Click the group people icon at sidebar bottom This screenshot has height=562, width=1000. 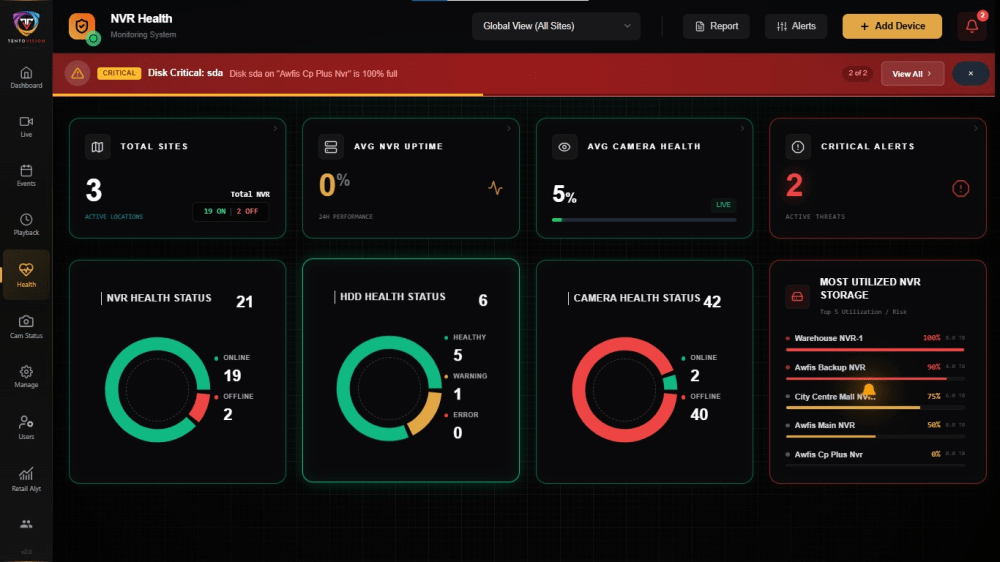pyautogui.click(x=26, y=524)
